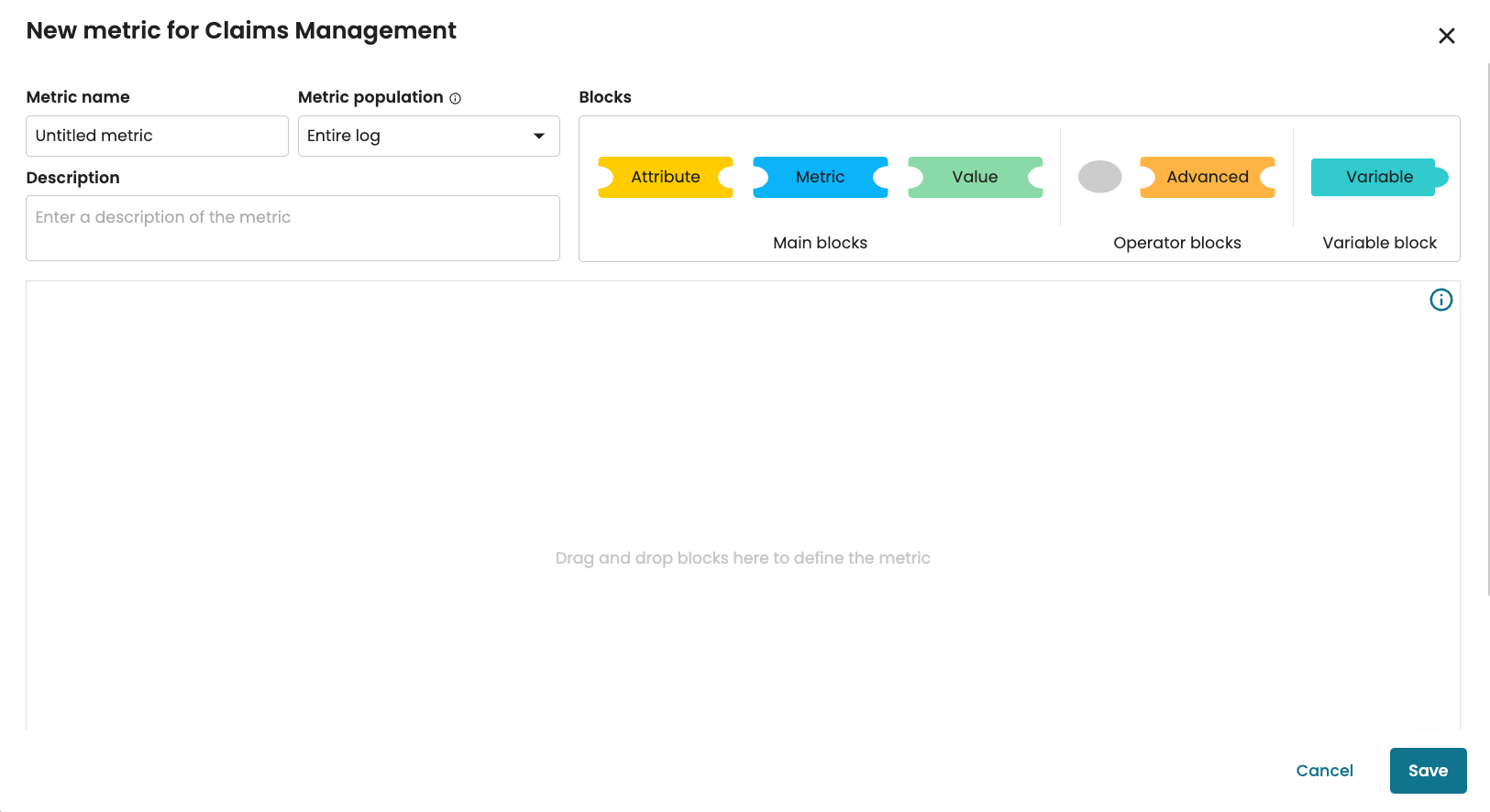Save the new metric
Image resolution: width=1490 pixels, height=812 pixels.
(1428, 771)
